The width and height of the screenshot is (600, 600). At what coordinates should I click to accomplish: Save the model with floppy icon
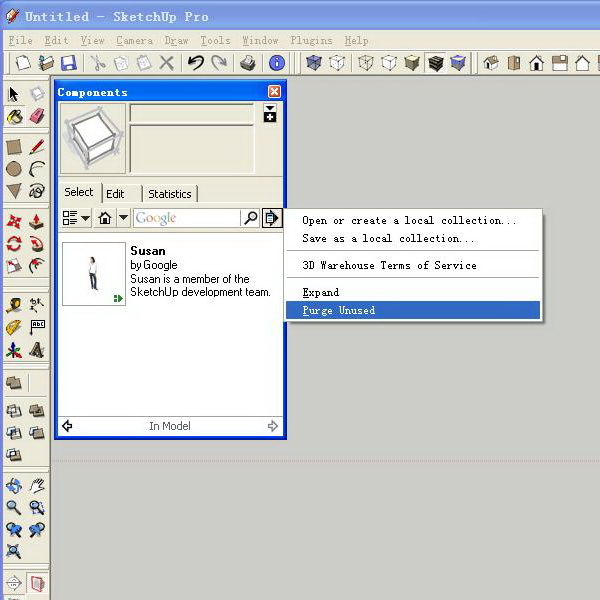tap(69, 63)
